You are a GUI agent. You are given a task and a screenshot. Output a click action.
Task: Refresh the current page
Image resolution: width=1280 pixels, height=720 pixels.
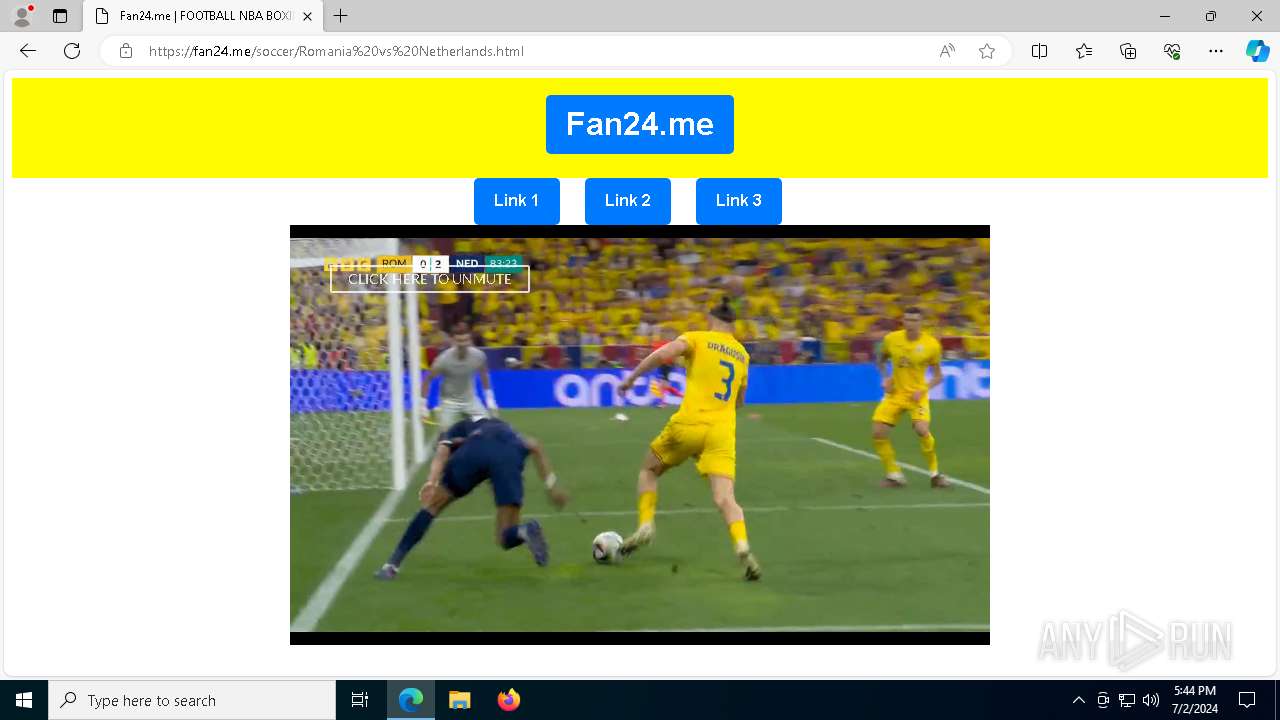[x=72, y=51]
